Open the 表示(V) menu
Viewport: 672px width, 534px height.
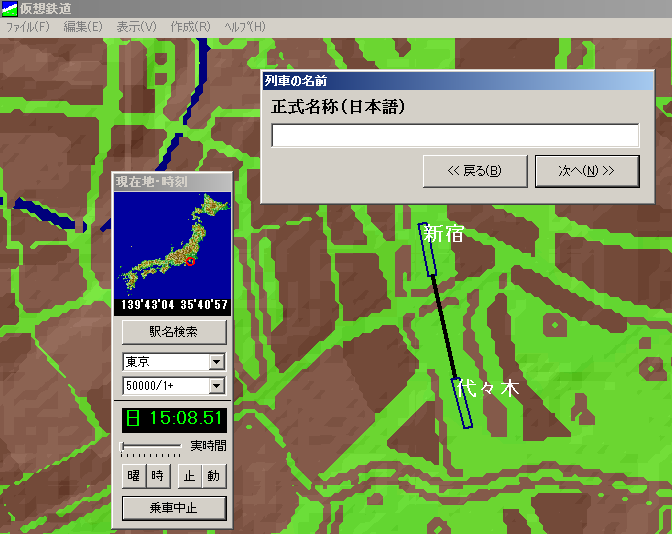[136, 27]
